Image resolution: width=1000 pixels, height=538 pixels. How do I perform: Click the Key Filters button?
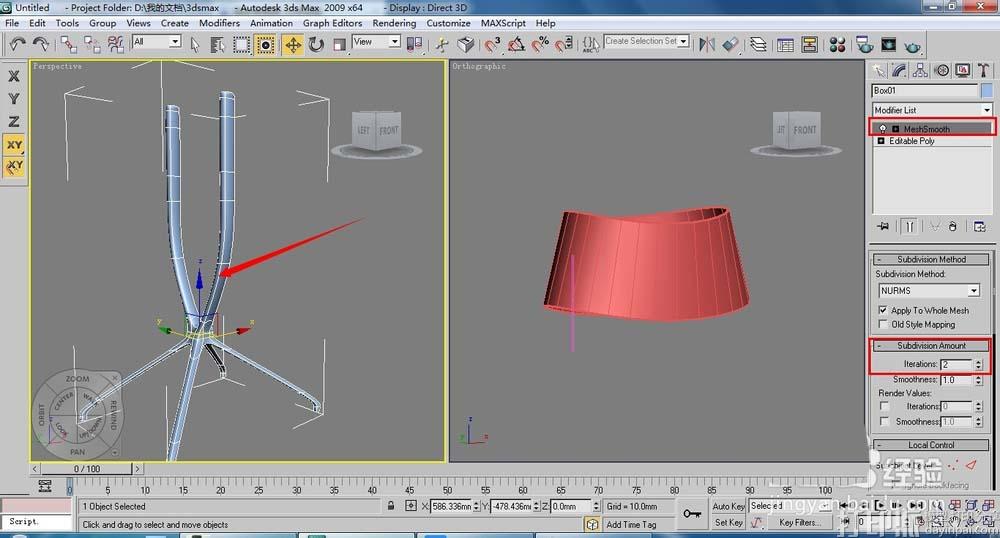click(799, 522)
